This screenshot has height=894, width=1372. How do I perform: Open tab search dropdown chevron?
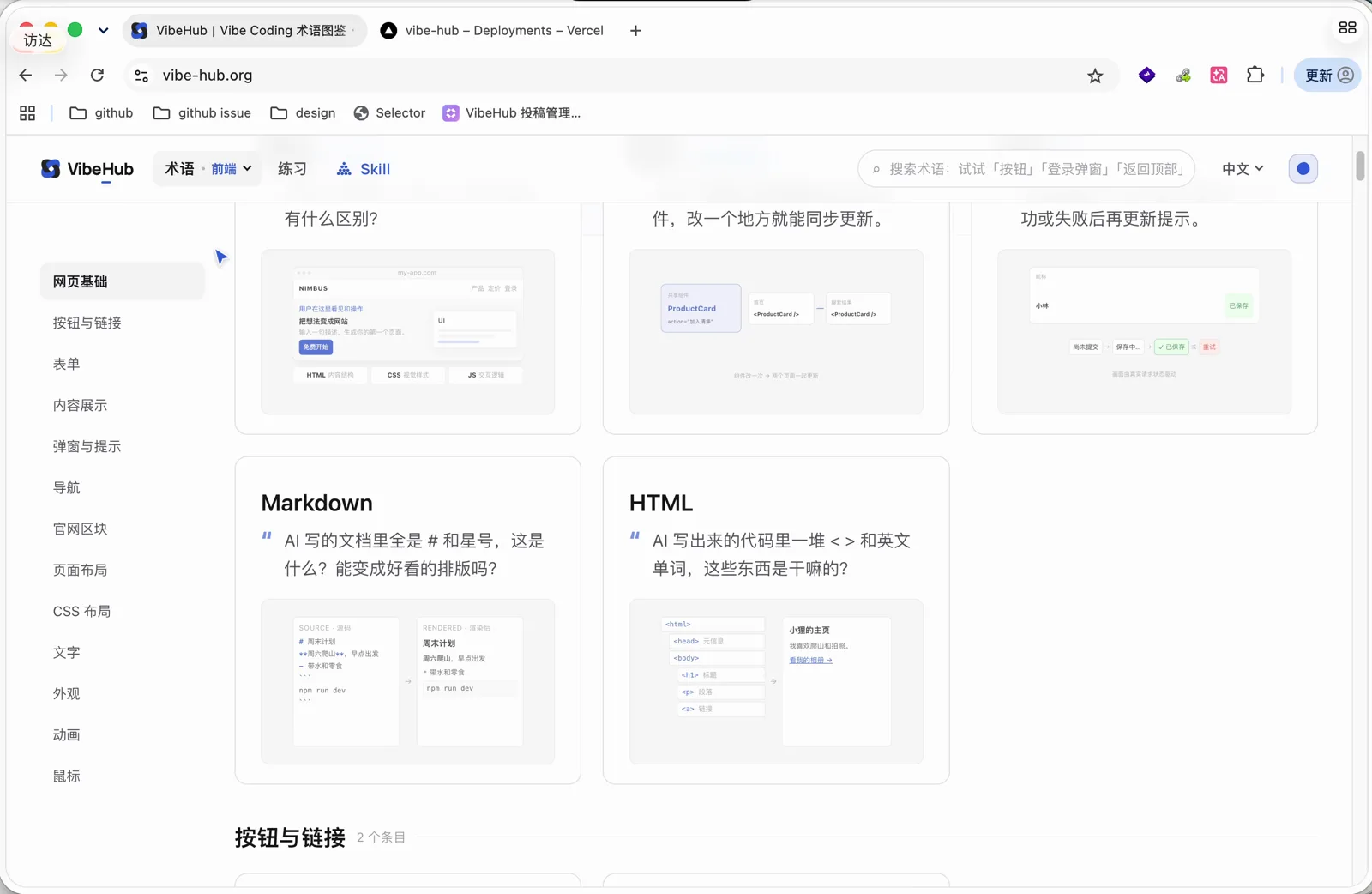tap(104, 31)
